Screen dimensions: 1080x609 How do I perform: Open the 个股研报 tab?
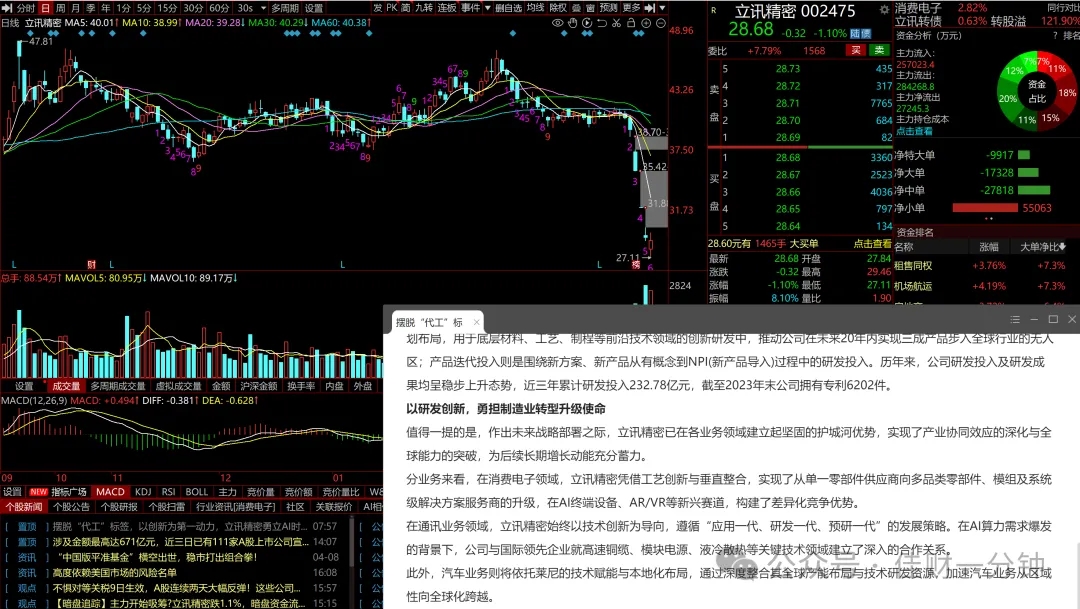(x=118, y=507)
